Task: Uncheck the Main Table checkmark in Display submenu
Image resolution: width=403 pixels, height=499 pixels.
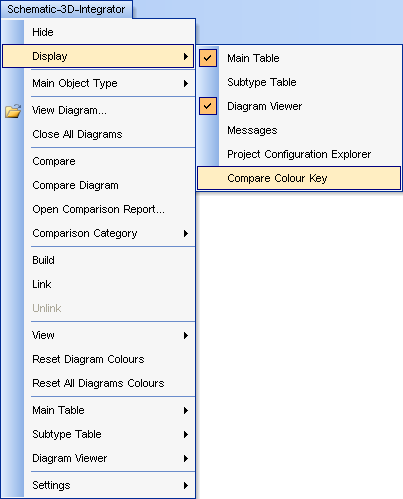Action: coord(208,58)
